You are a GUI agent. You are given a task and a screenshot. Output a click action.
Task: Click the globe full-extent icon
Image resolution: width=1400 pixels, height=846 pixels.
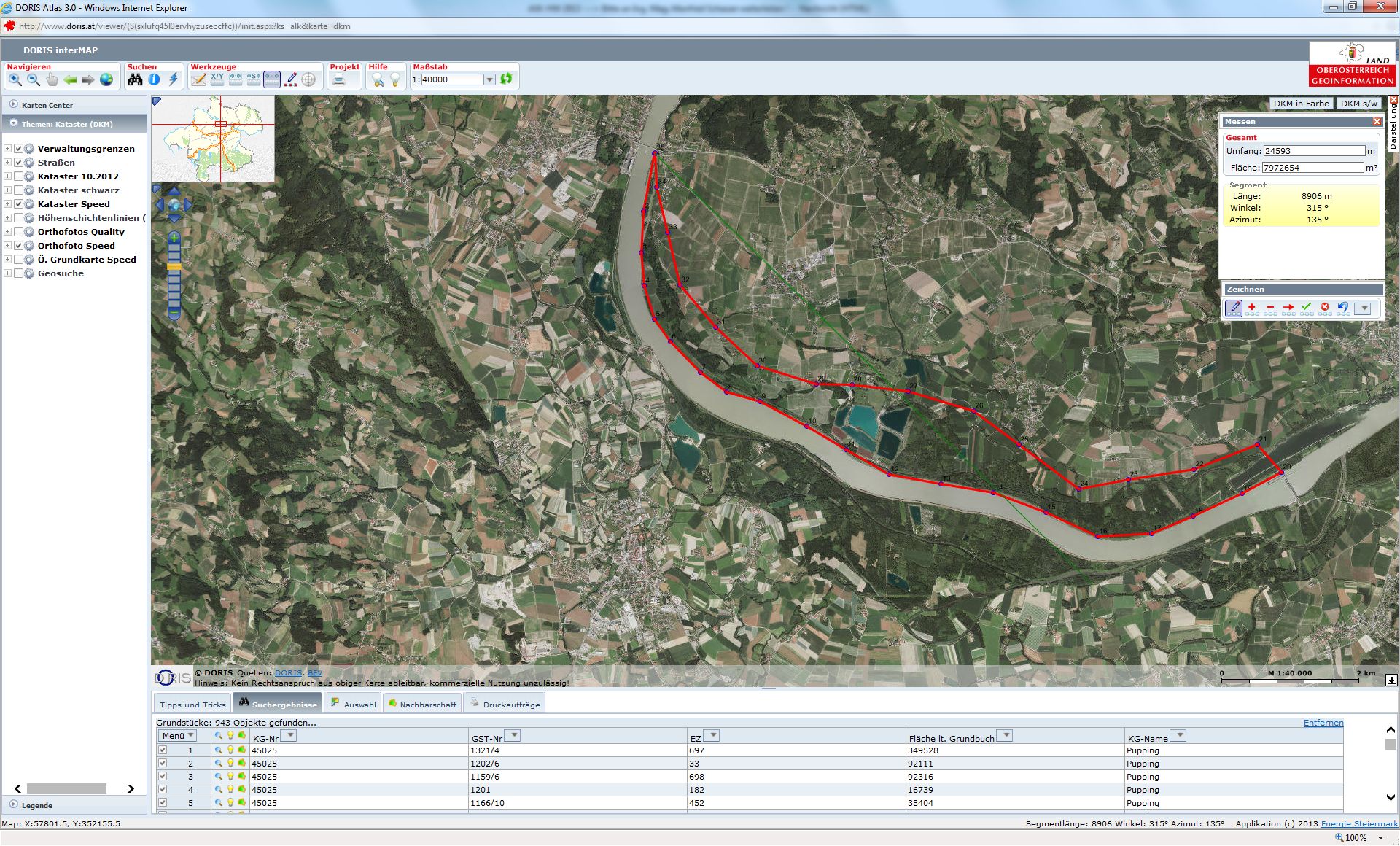pos(106,79)
